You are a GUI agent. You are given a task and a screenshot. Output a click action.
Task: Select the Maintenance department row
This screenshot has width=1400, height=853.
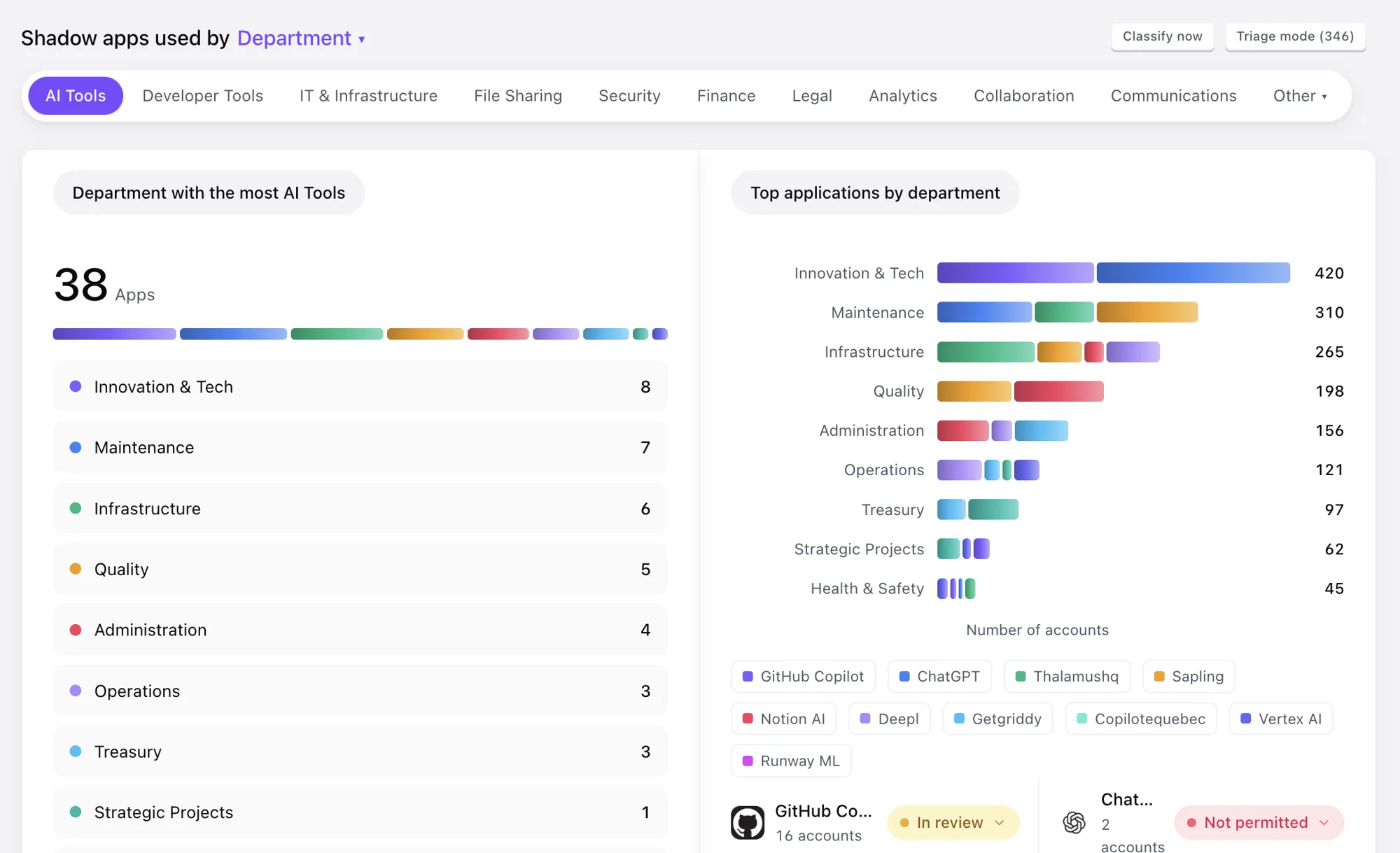360,447
